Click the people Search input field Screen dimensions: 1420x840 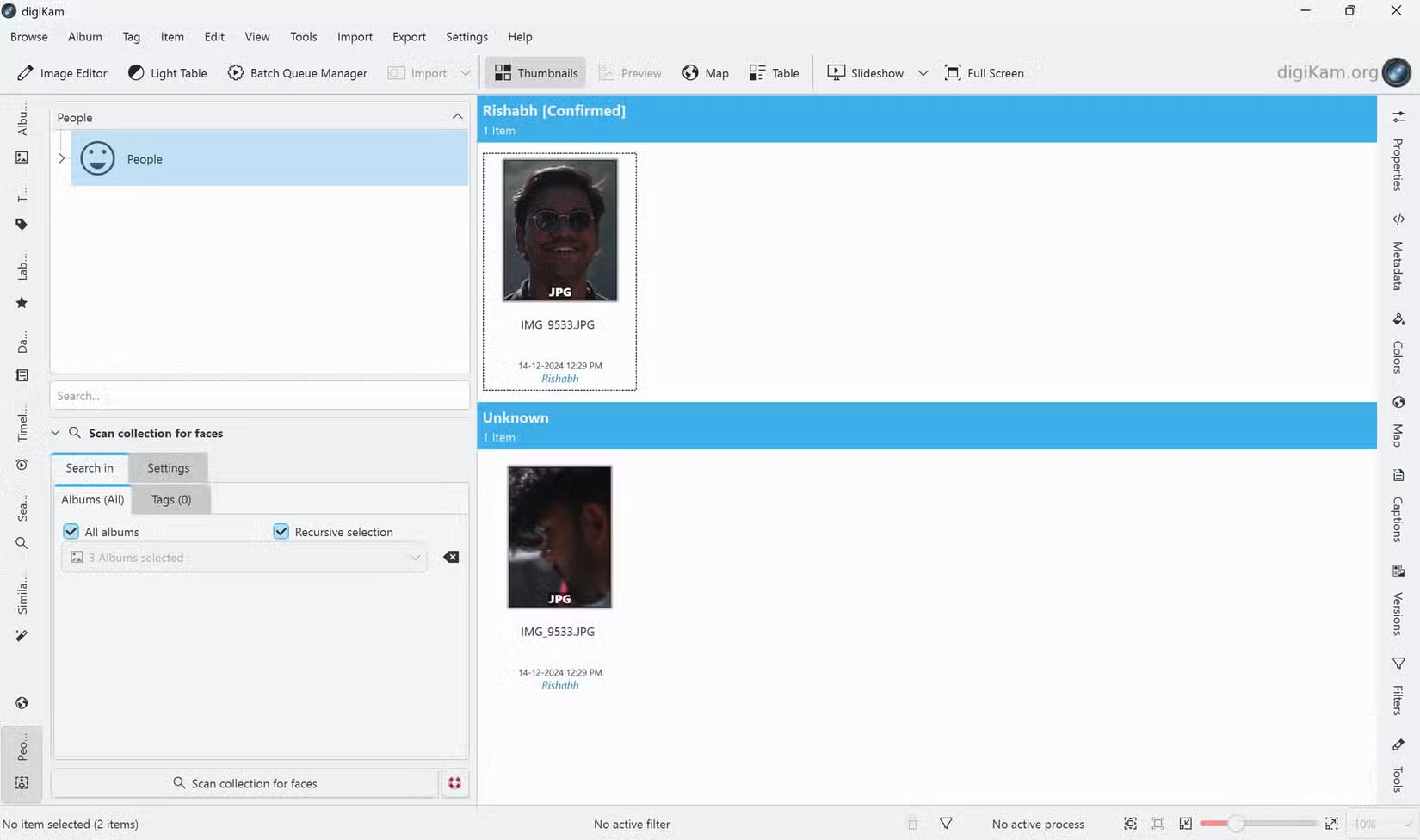(259, 396)
